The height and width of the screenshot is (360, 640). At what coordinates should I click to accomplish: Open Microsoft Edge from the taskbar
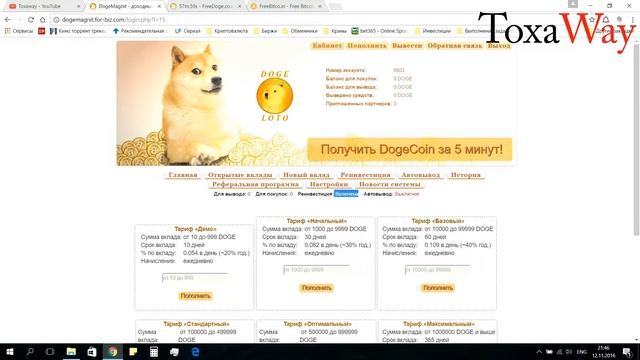point(196,352)
